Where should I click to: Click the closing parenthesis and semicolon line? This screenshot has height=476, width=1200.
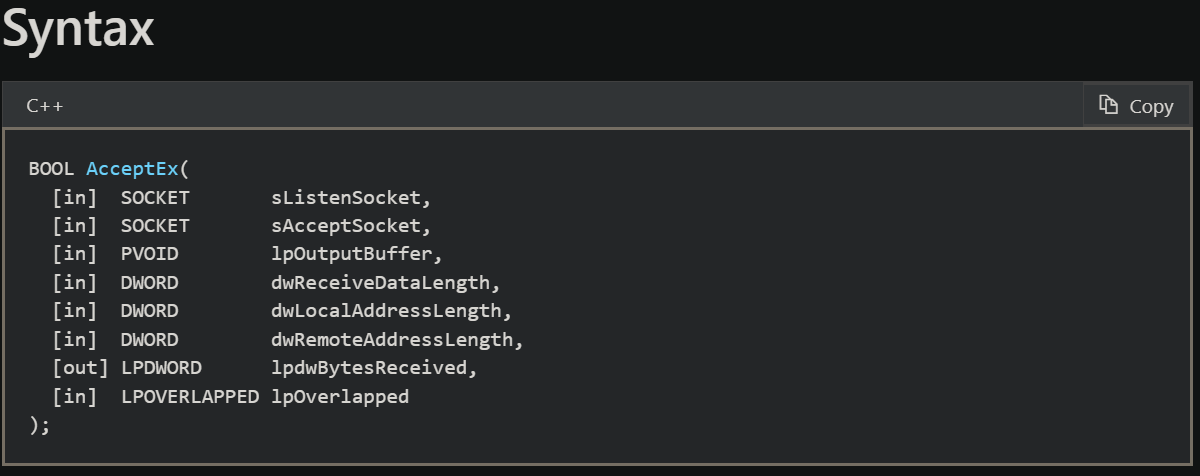pyautogui.click(x=39, y=425)
